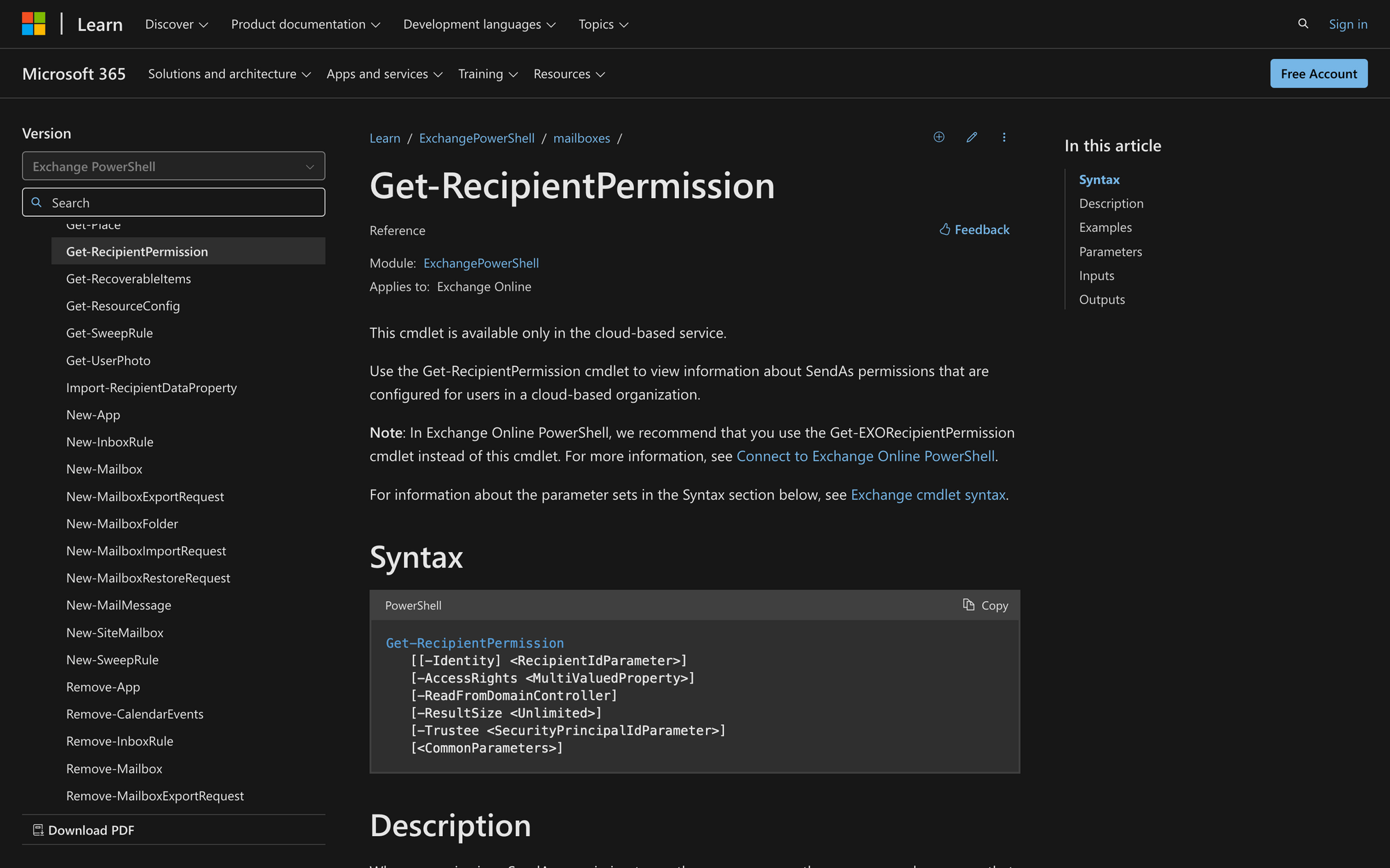Click the Download PDF icon
1390x868 pixels.
pyautogui.click(x=38, y=830)
